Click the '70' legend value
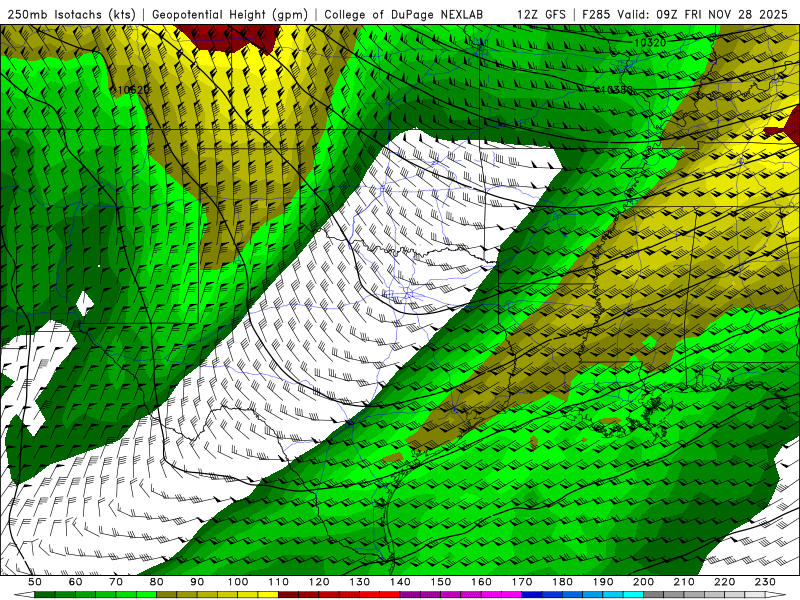The width and height of the screenshot is (800, 600). pyautogui.click(x=116, y=582)
